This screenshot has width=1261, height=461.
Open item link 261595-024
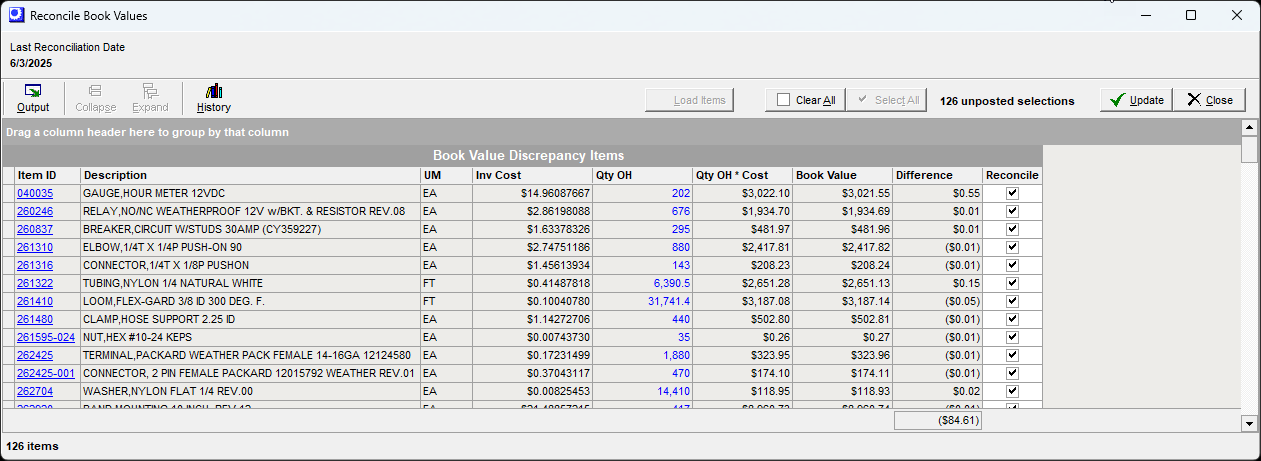(46, 337)
